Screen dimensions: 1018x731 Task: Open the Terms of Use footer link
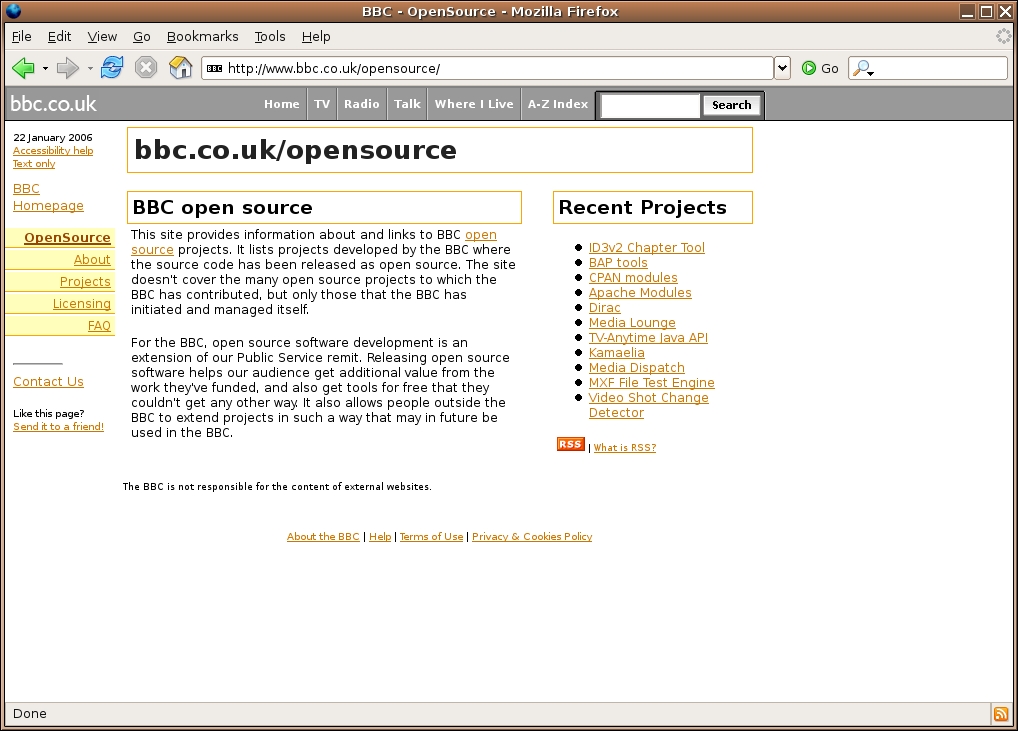431,536
